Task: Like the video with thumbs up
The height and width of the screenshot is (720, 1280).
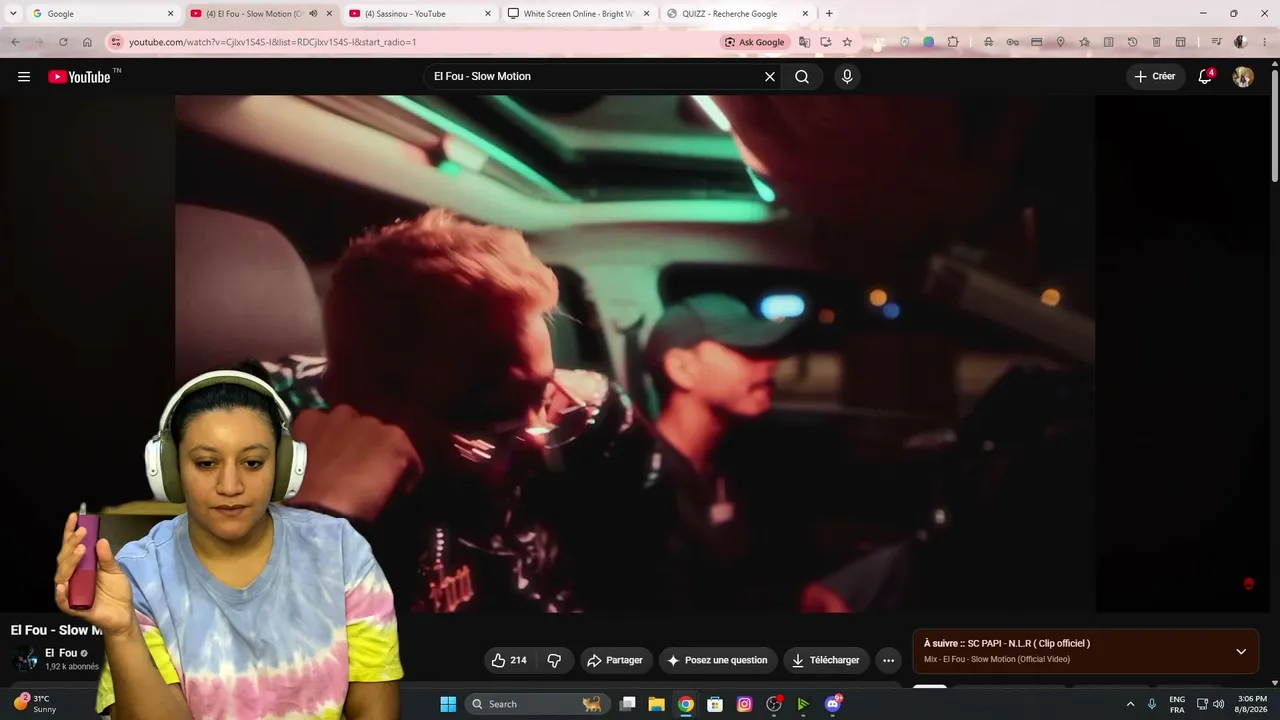Action: 509,660
